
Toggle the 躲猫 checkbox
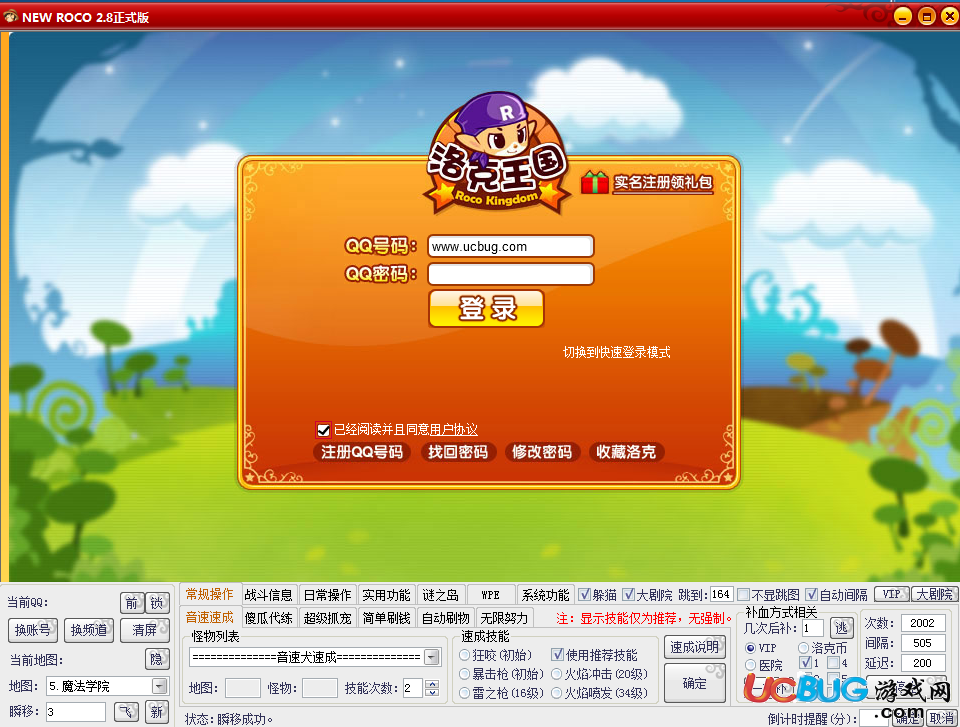[584, 594]
